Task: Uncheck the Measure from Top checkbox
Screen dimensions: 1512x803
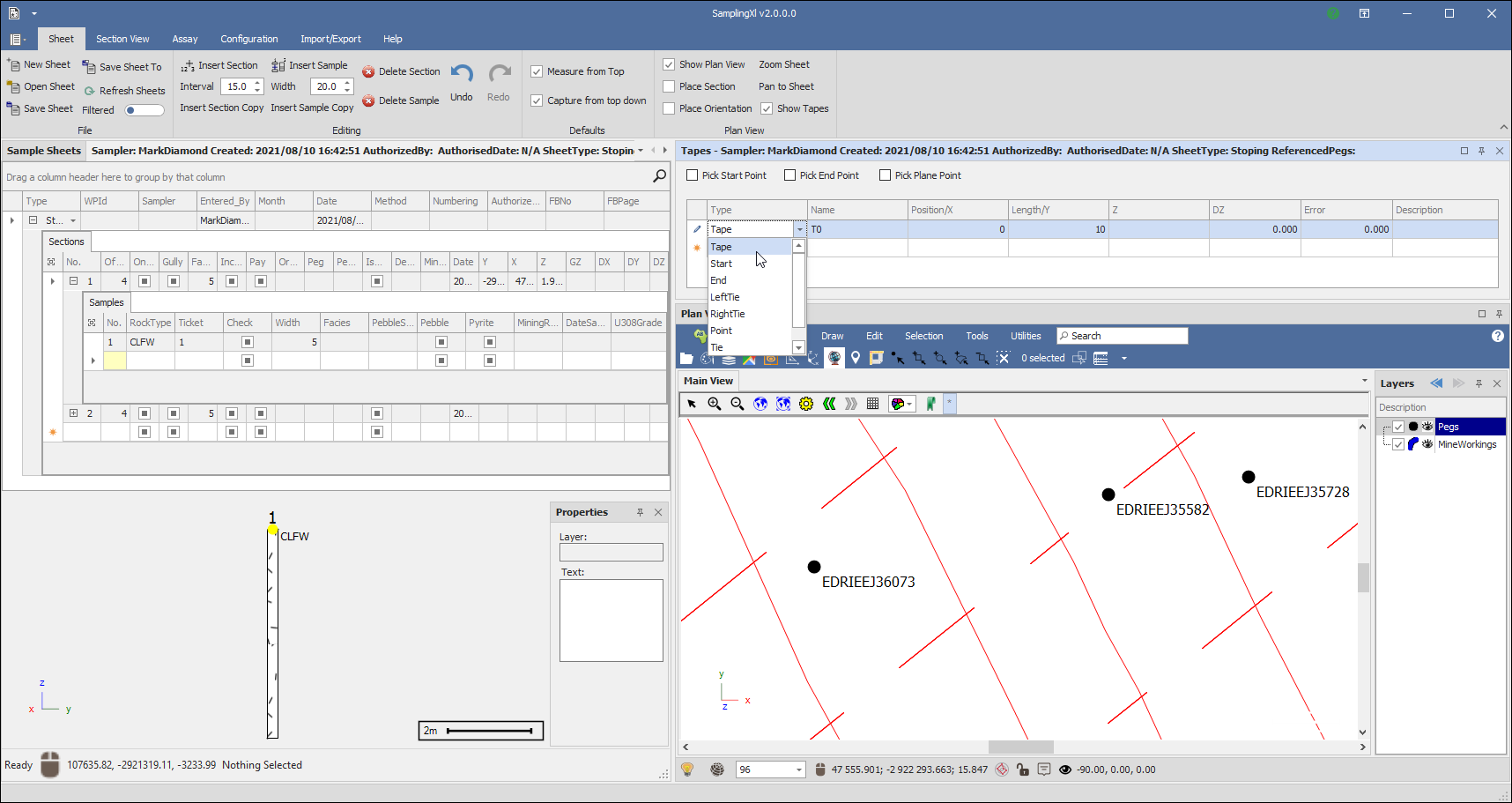Action: [537, 71]
